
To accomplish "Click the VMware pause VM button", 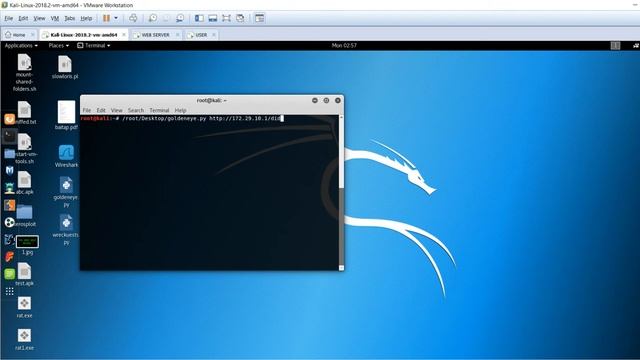I will (x=107, y=18).
